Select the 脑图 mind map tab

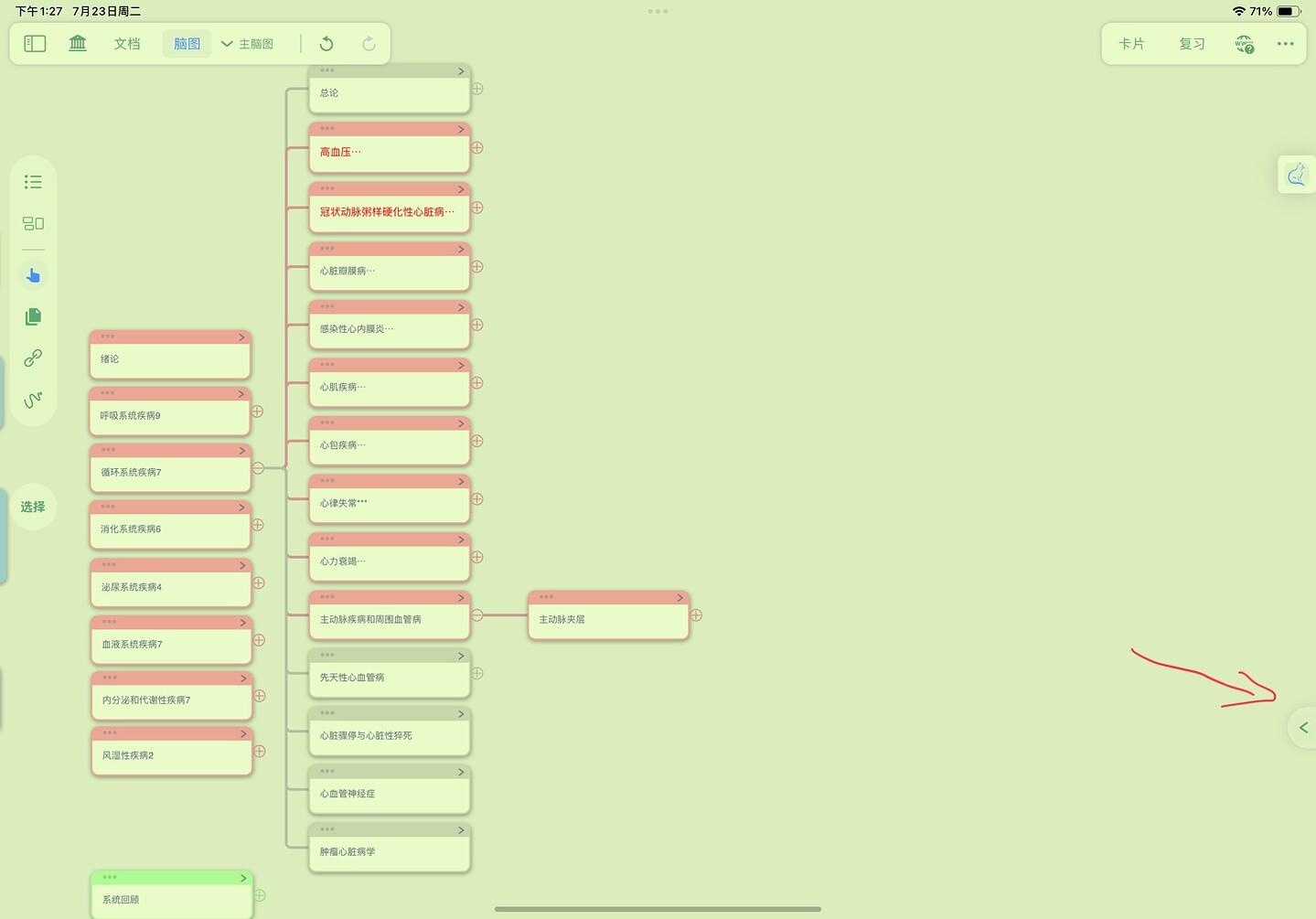(187, 44)
